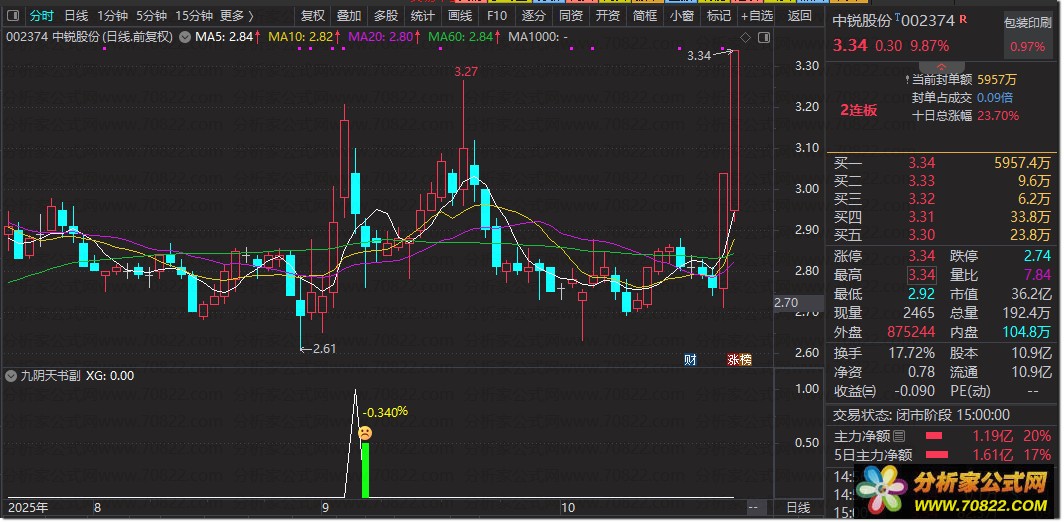Screen dimensions: 1064x522
Task: Select 15分钟 period
Action: point(193,16)
